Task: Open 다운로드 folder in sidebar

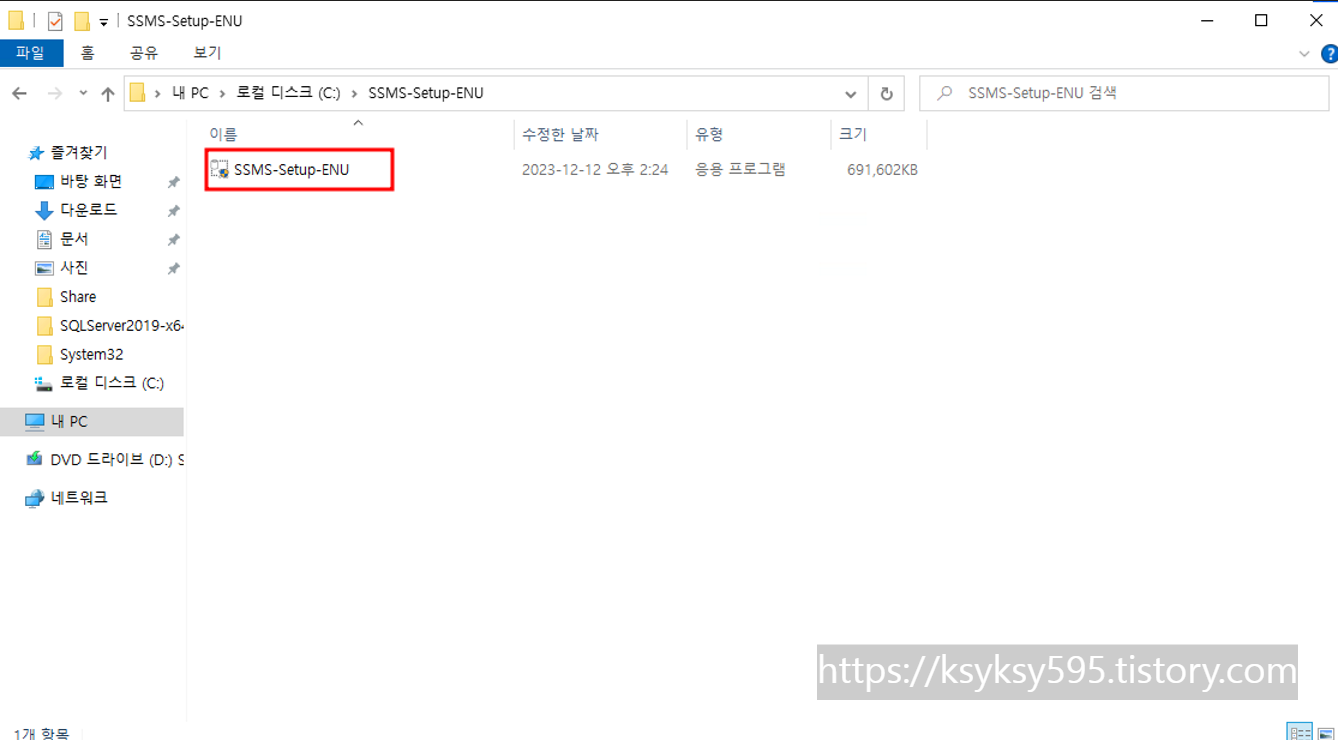Action: click(89, 210)
